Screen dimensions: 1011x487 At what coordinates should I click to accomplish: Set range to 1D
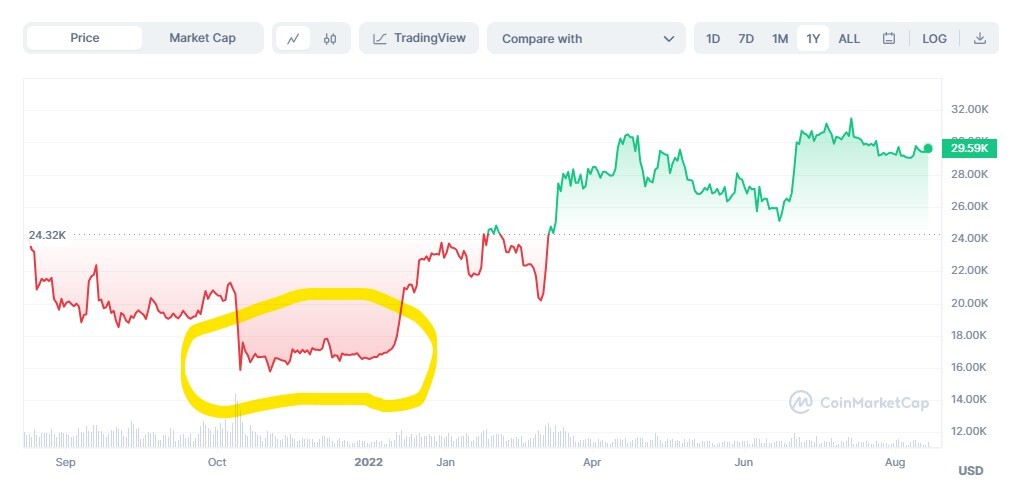click(x=712, y=39)
